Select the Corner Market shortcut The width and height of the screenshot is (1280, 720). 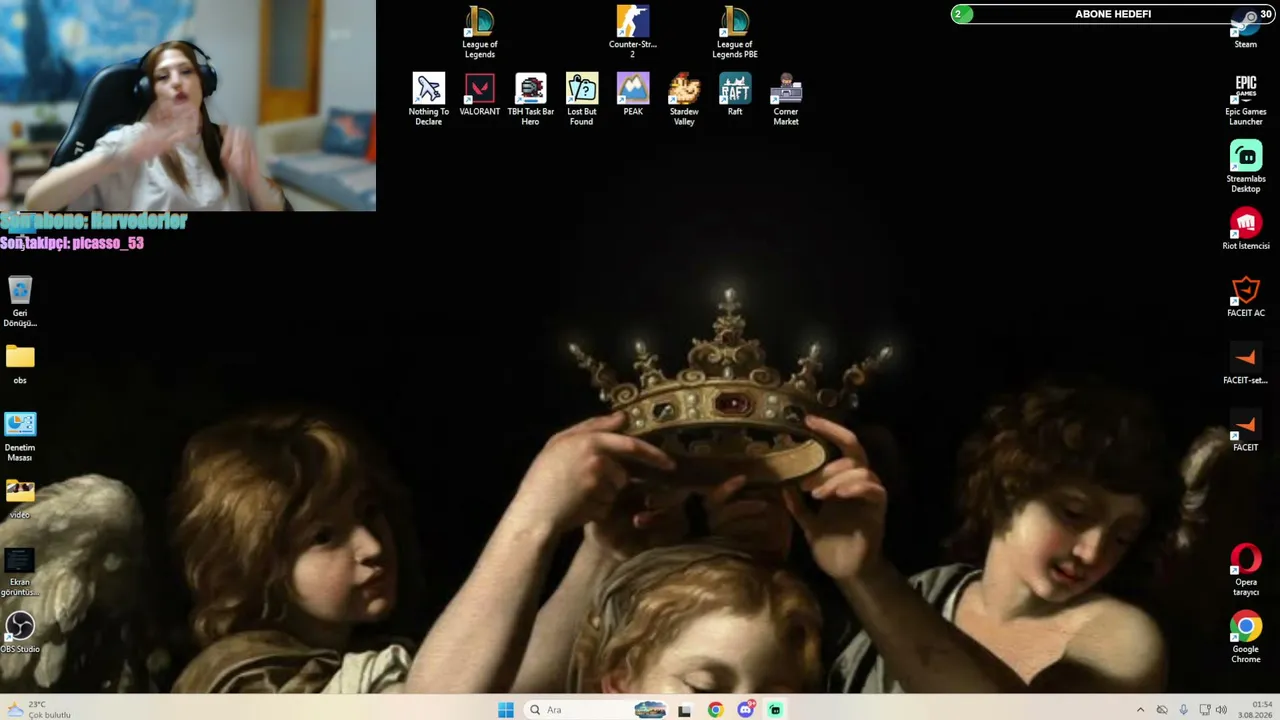[x=786, y=99]
